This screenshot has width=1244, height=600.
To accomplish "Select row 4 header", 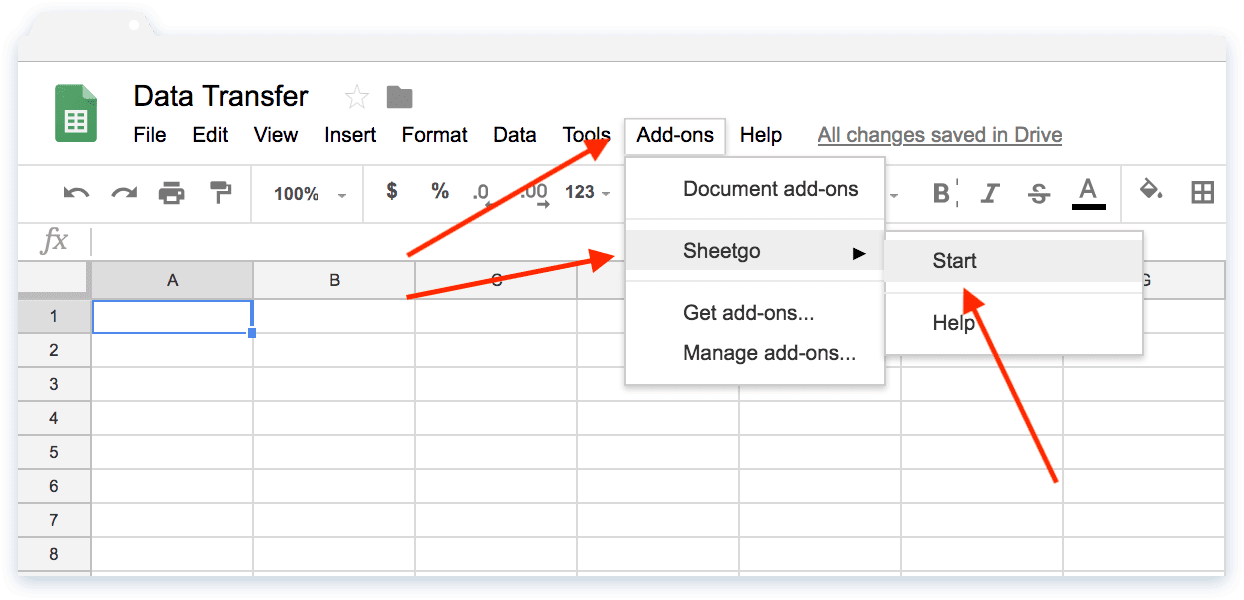I will tap(54, 418).
